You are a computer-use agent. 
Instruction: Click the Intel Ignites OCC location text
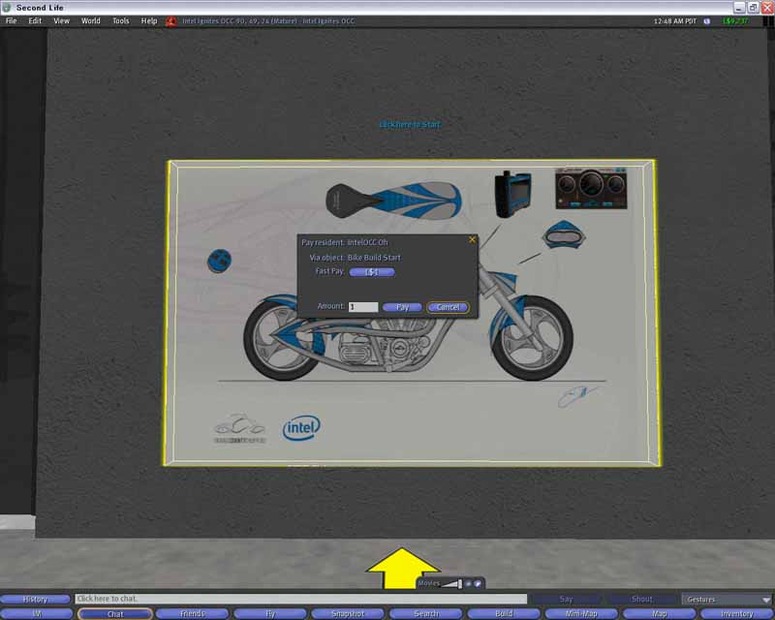268,21
